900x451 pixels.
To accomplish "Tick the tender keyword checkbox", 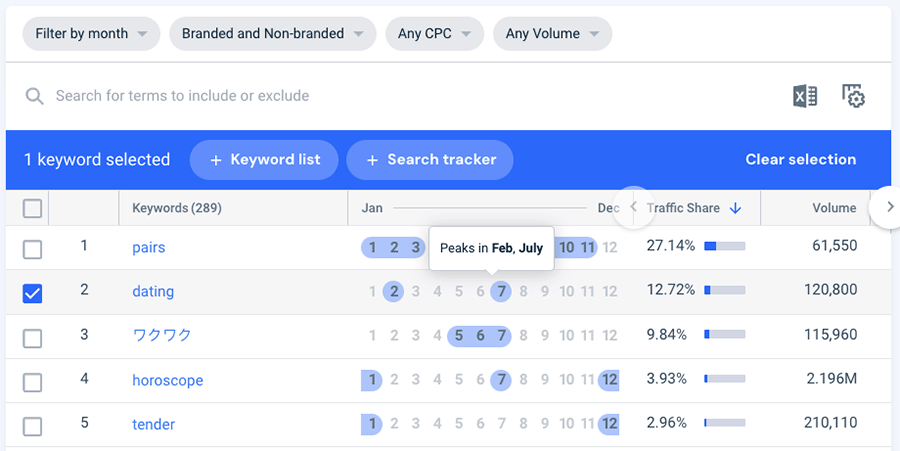I will point(32,426).
